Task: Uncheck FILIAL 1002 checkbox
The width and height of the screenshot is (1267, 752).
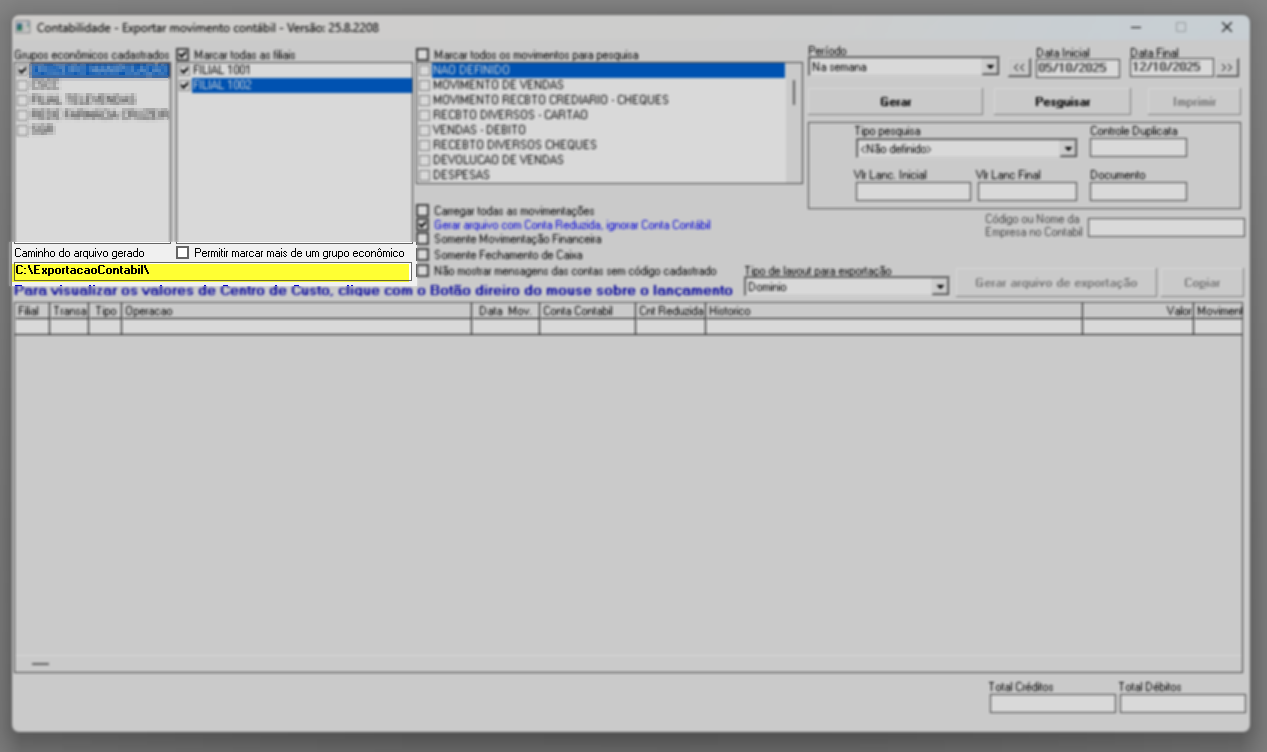Action: (x=184, y=86)
